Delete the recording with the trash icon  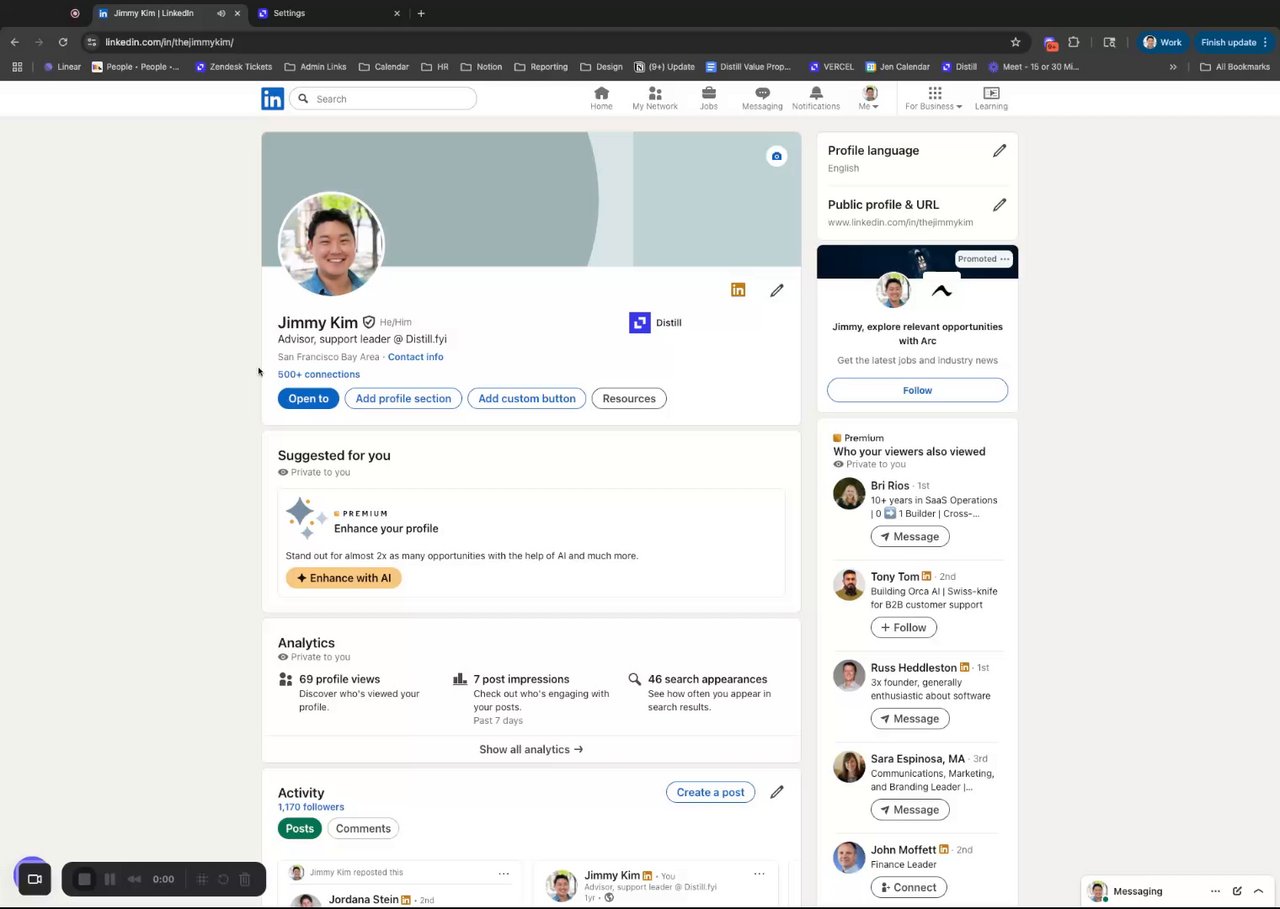(245, 879)
